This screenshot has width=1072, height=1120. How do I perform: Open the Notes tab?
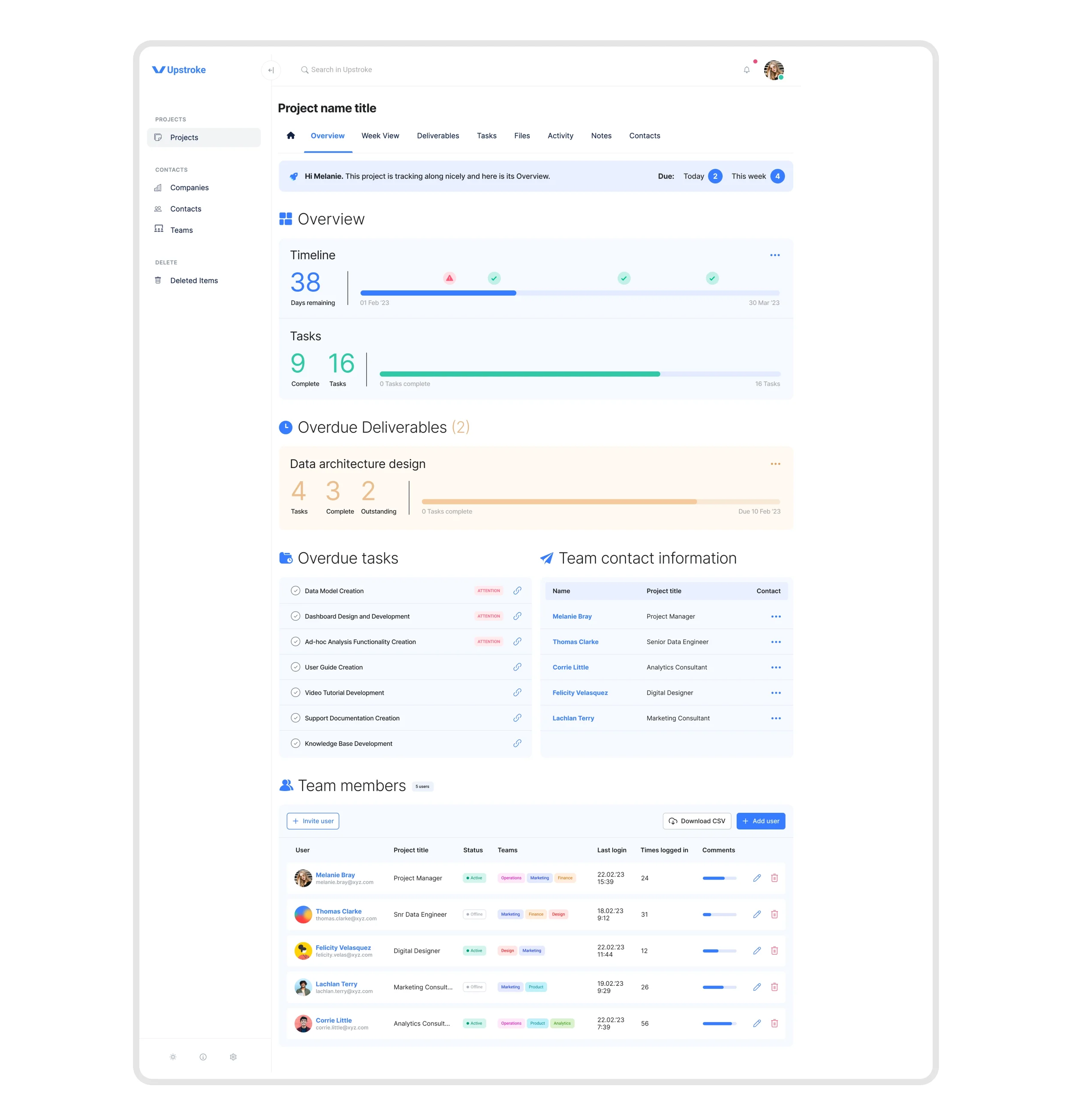[601, 135]
